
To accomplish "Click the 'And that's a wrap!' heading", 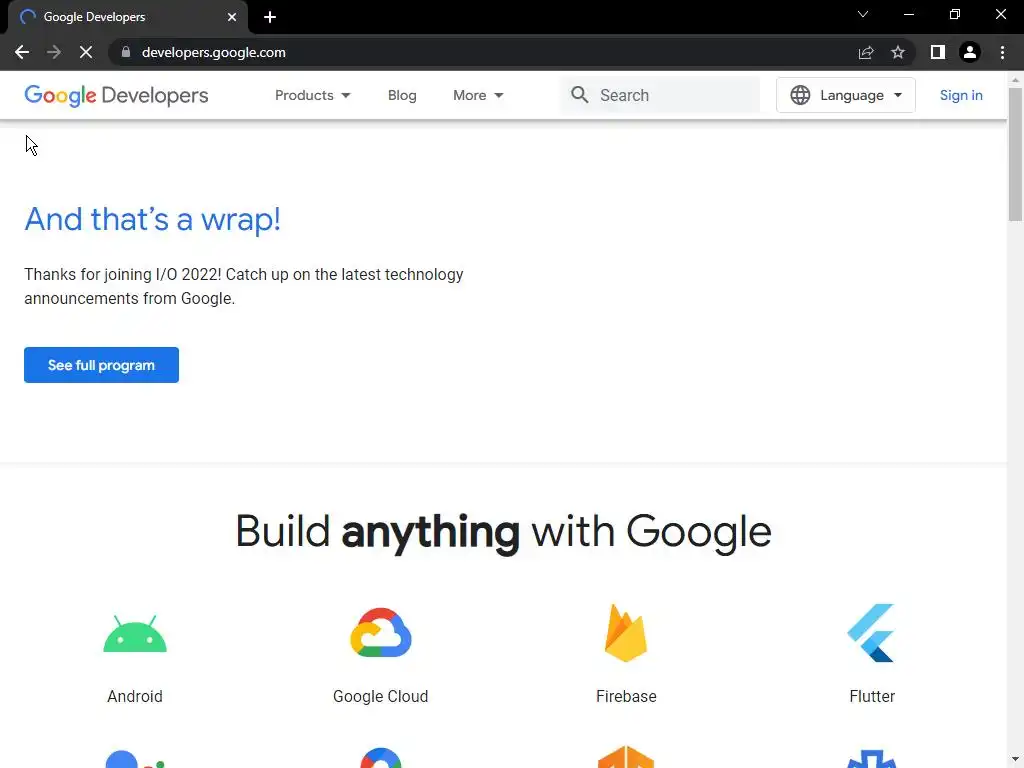I will [x=152, y=219].
